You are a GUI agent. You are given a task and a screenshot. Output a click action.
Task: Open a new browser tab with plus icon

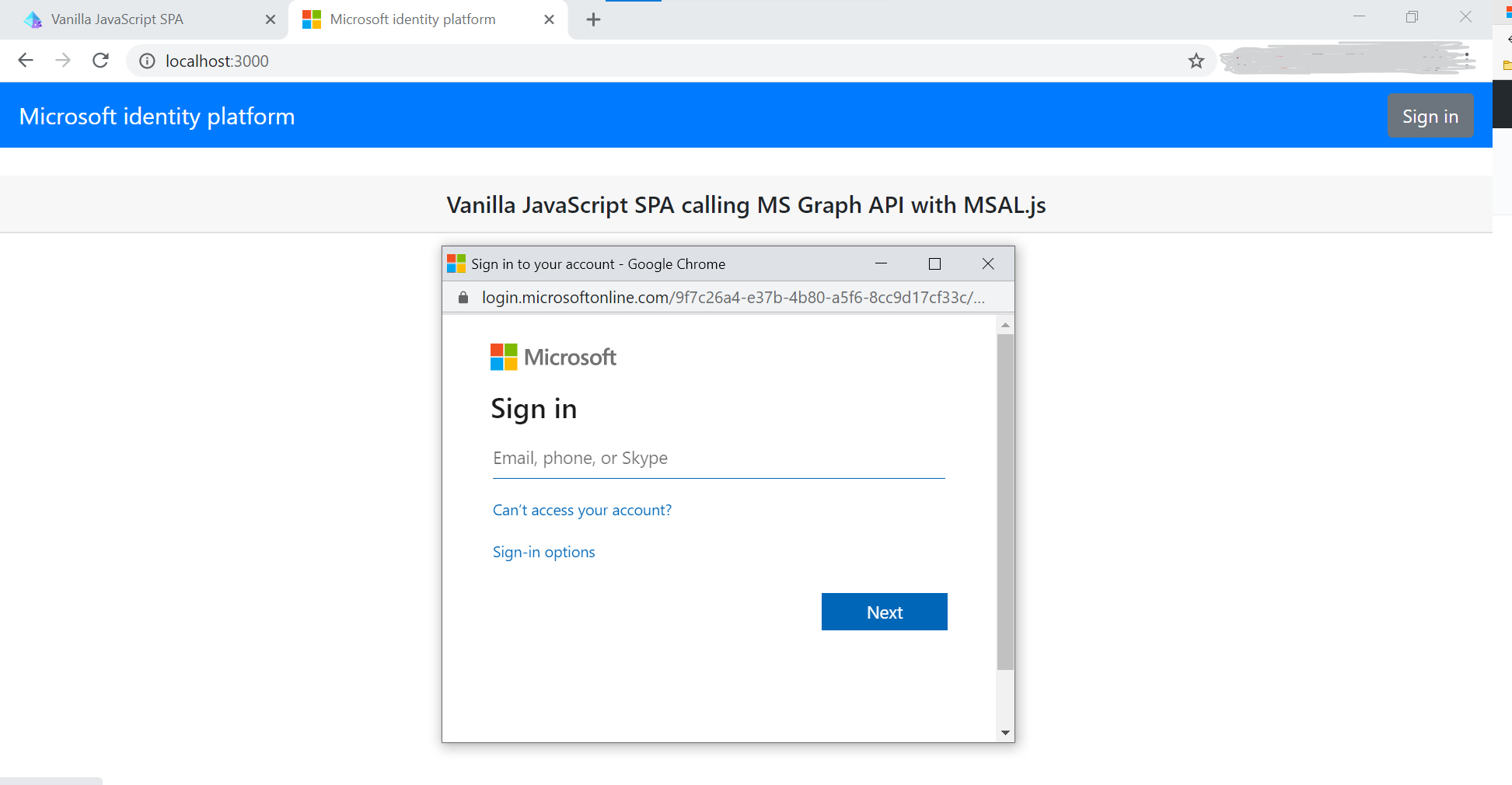[x=593, y=19]
